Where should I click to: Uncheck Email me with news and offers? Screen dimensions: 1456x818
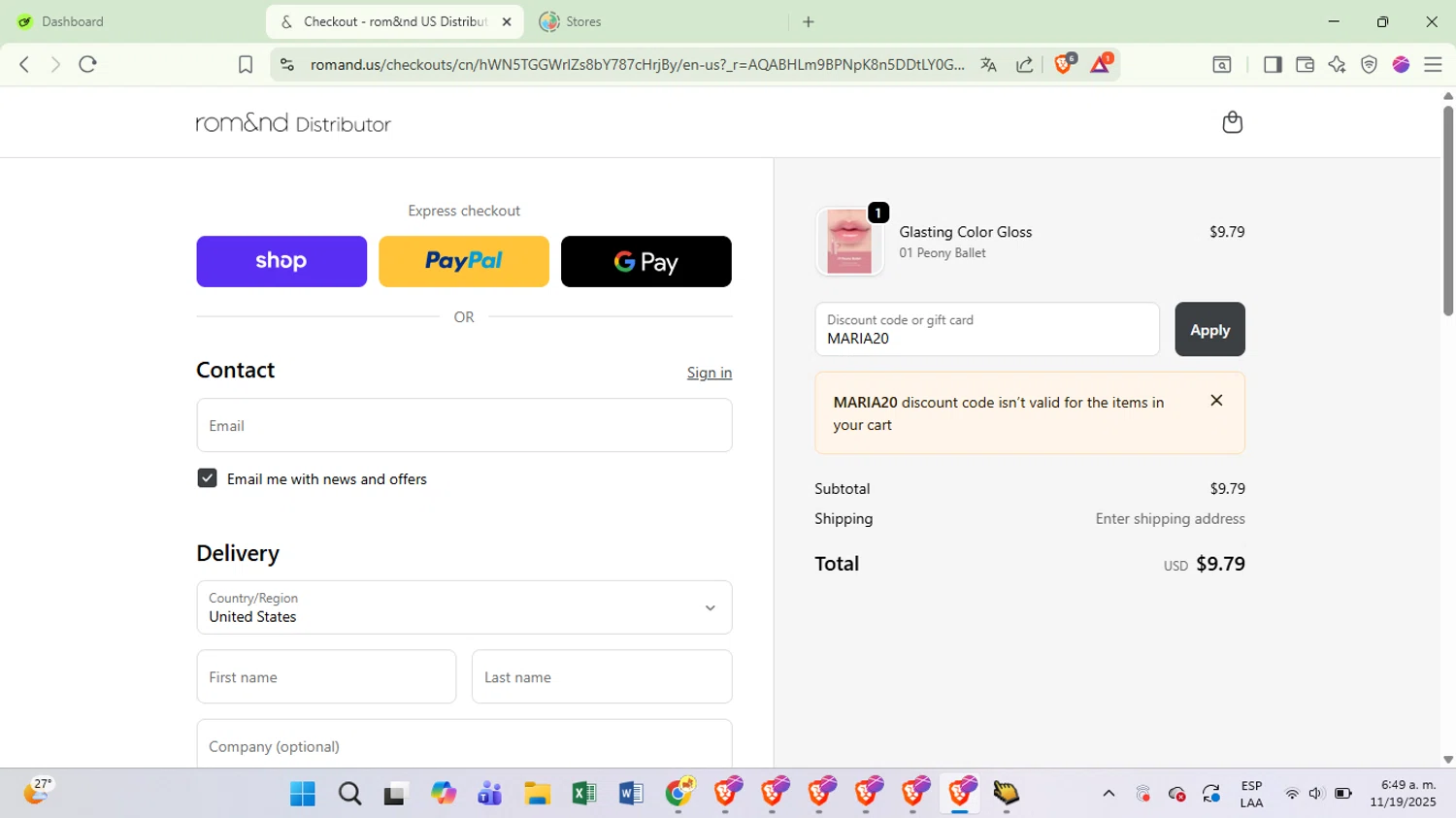pos(207,478)
